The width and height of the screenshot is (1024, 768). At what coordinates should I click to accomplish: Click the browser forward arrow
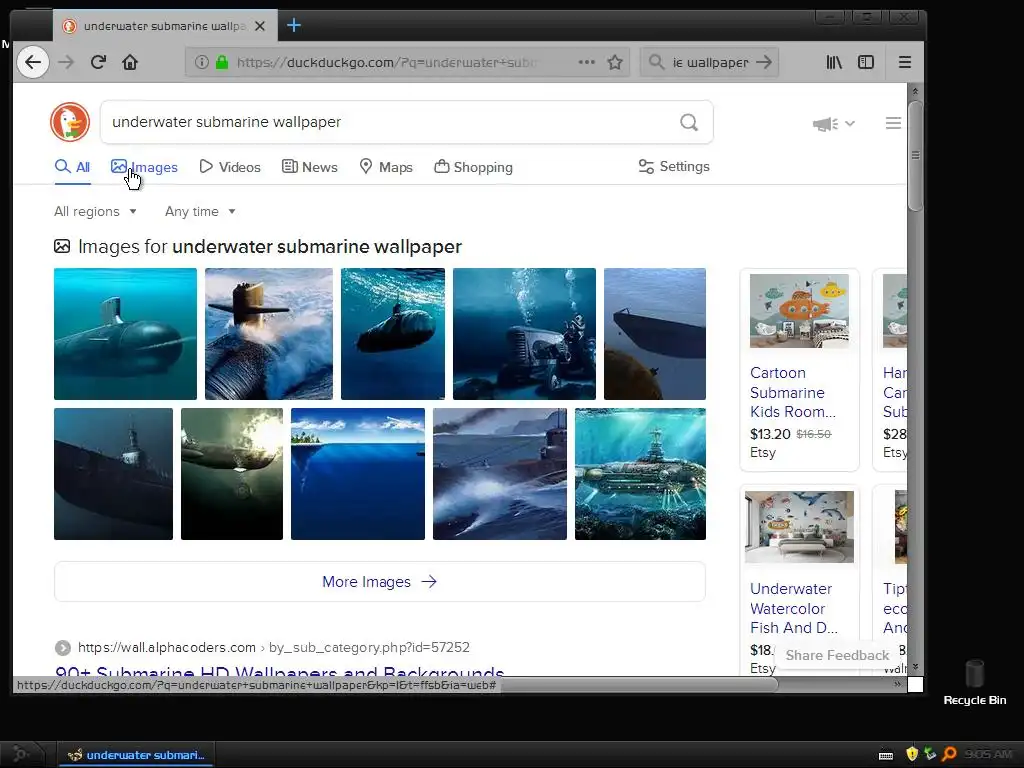point(66,62)
